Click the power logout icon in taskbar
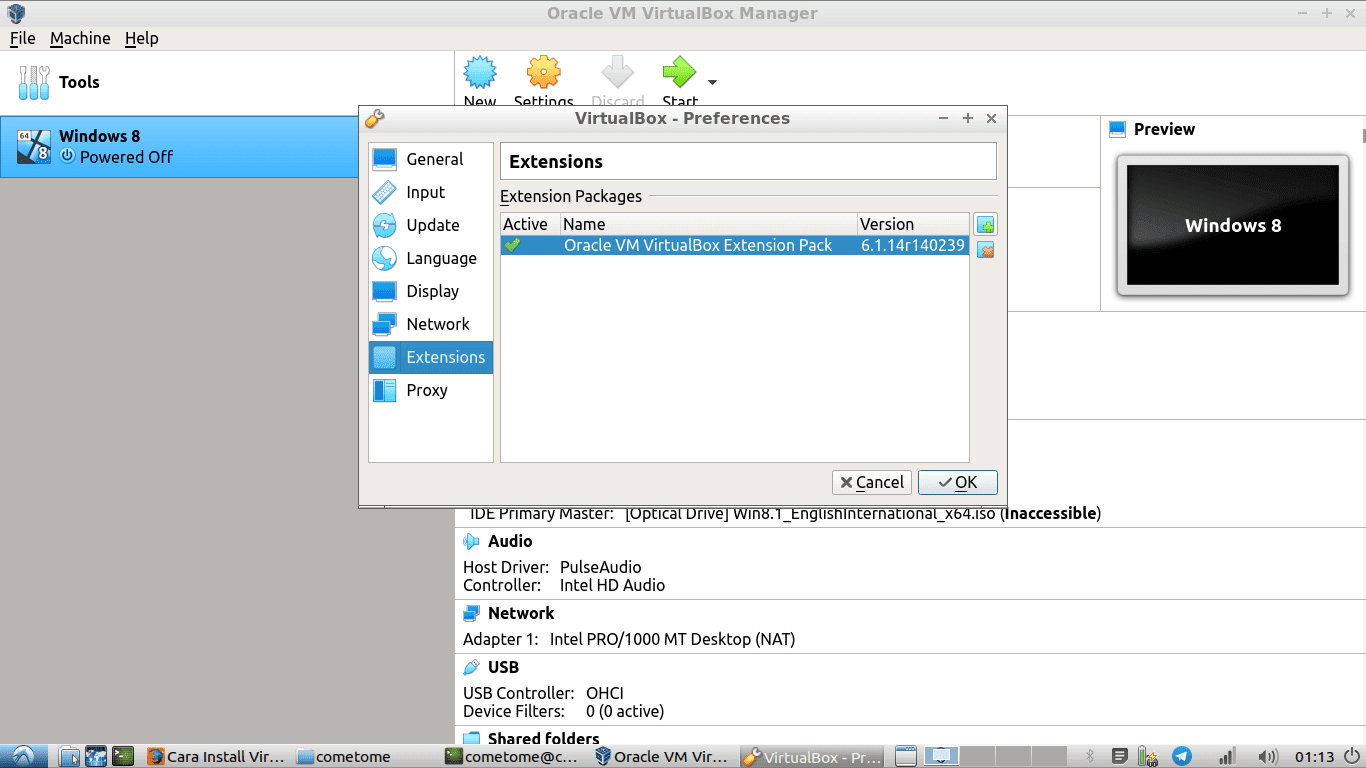 1353,757
